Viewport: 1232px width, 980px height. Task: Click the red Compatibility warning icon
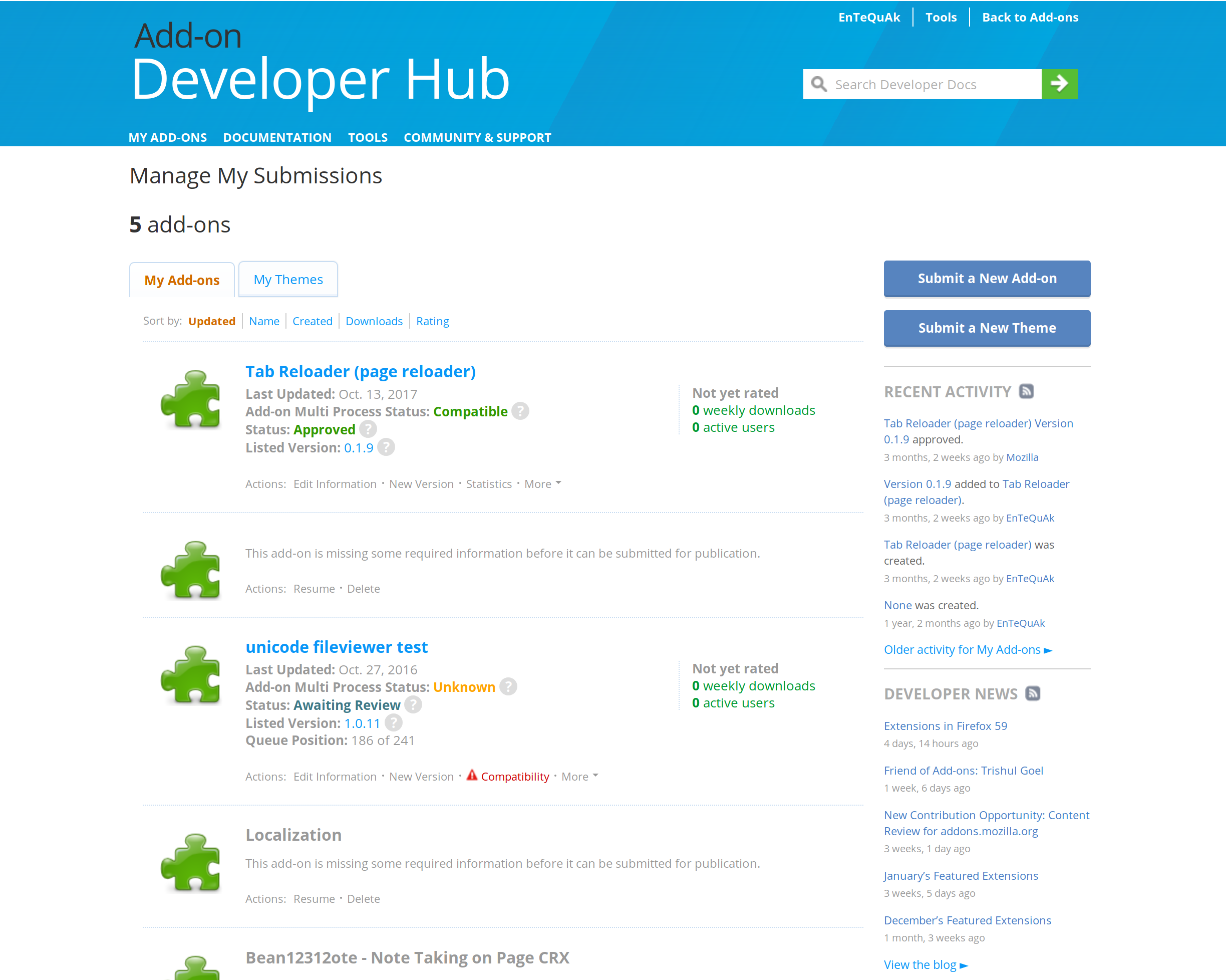(x=472, y=775)
